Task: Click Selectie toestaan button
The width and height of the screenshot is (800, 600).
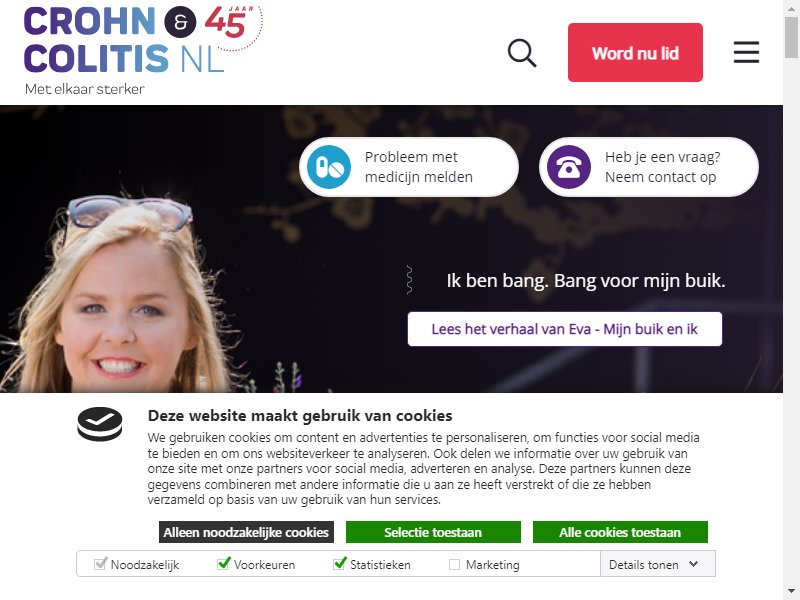Action: tap(433, 532)
